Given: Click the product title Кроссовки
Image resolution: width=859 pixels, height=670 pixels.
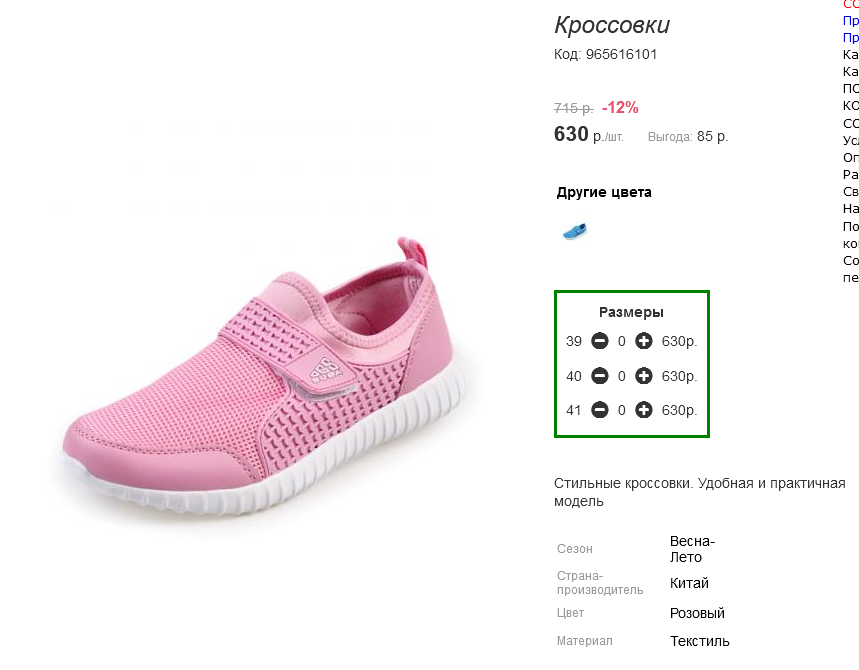Looking at the screenshot, I should 612,26.
